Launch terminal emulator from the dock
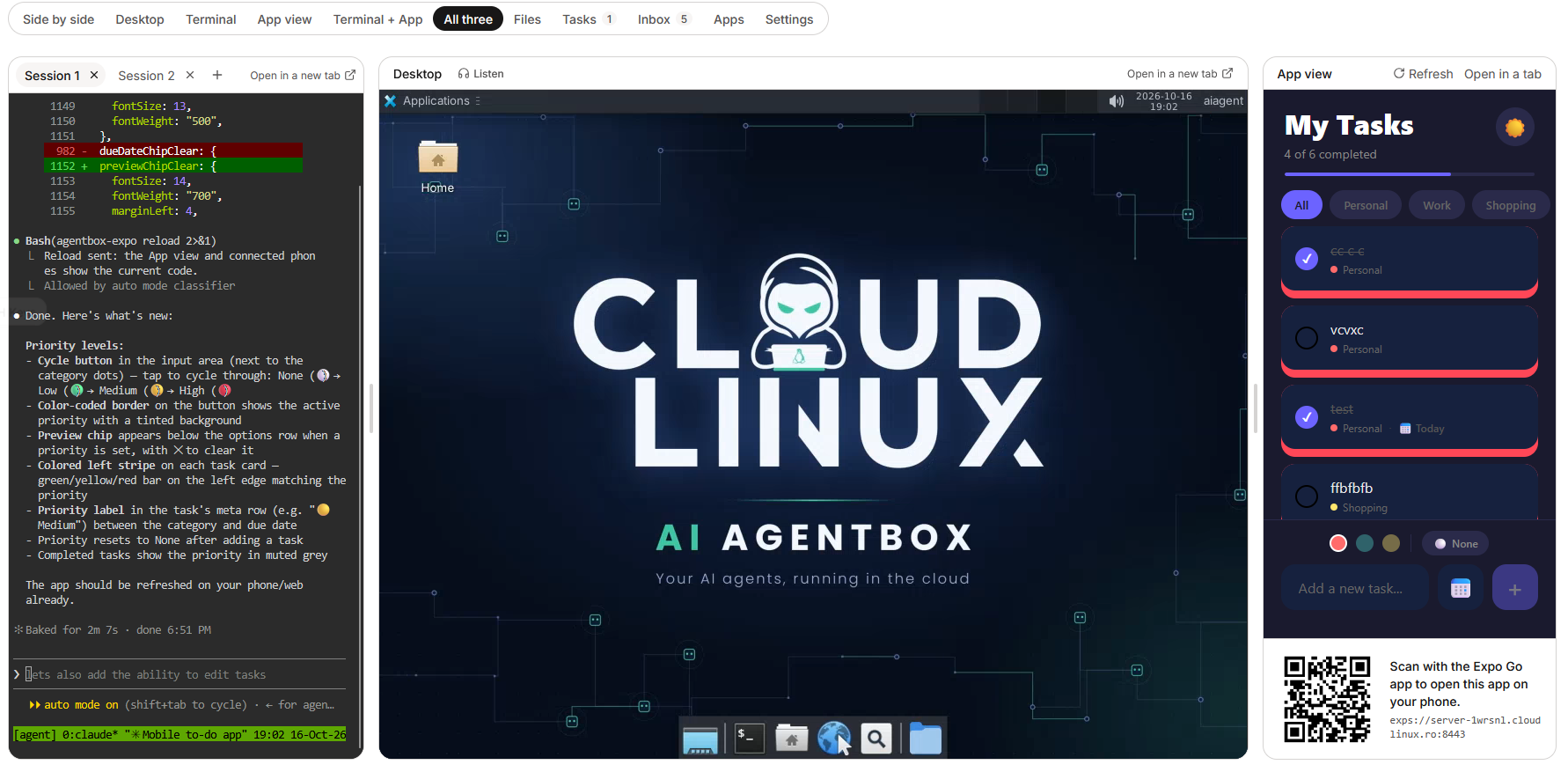 [749, 739]
